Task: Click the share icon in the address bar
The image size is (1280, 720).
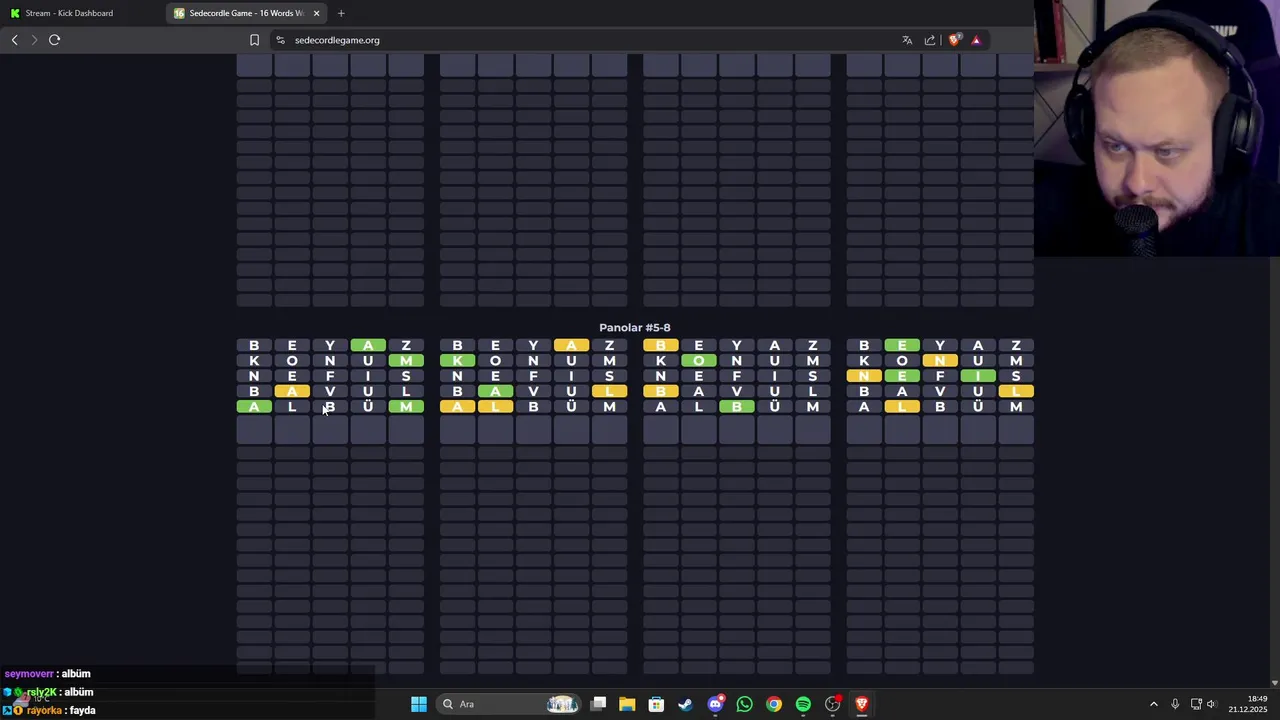Action: [x=930, y=40]
